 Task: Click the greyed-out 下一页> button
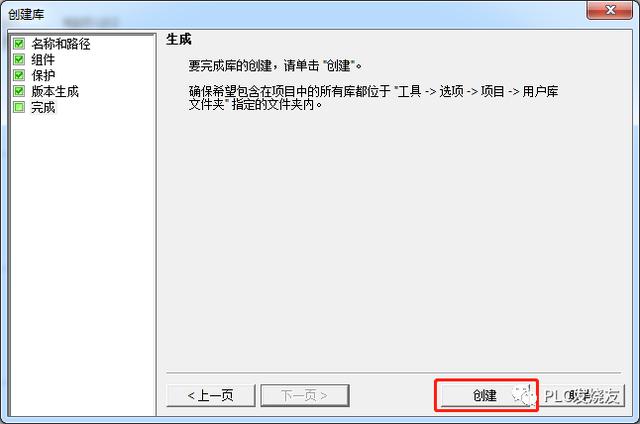(304, 395)
